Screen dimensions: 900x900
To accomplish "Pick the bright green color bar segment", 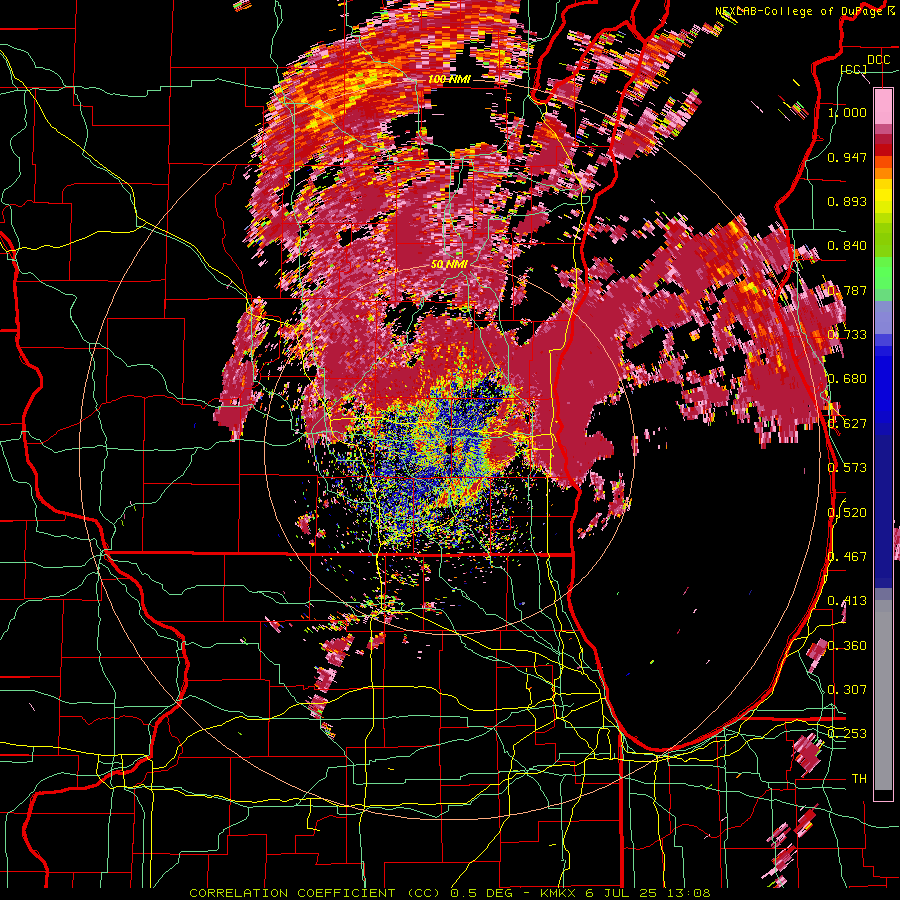I will click(x=883, y=274).
